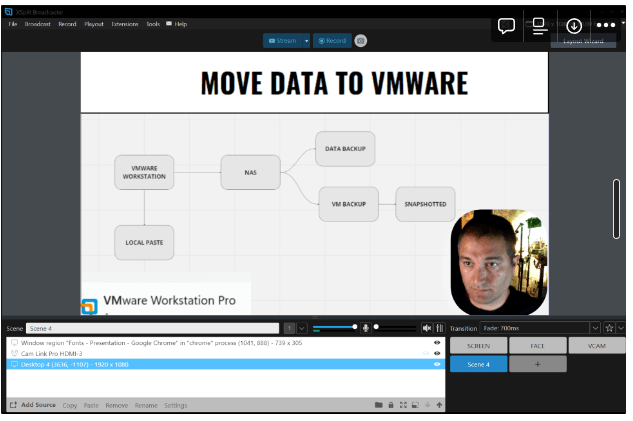
Task: Select the Window region Chrome source row
Action: 226,342
